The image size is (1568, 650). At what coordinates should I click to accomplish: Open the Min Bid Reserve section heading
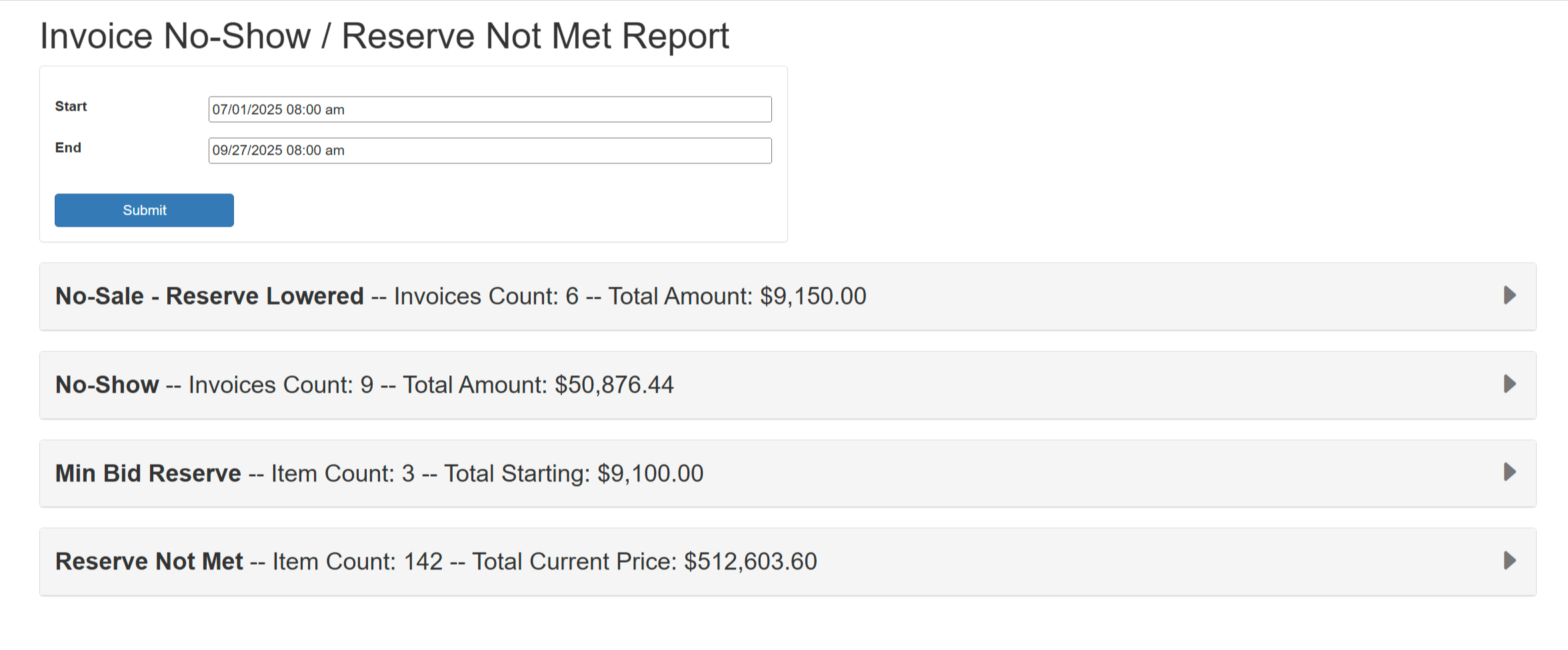coord(148,473)
